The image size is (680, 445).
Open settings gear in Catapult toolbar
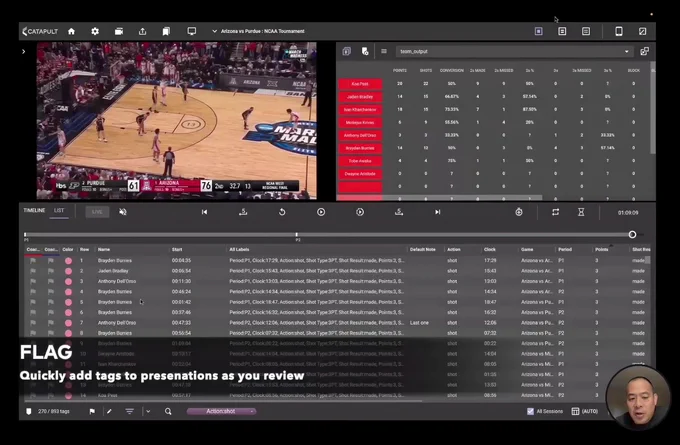pyautogui.click(x=95, y=31)
